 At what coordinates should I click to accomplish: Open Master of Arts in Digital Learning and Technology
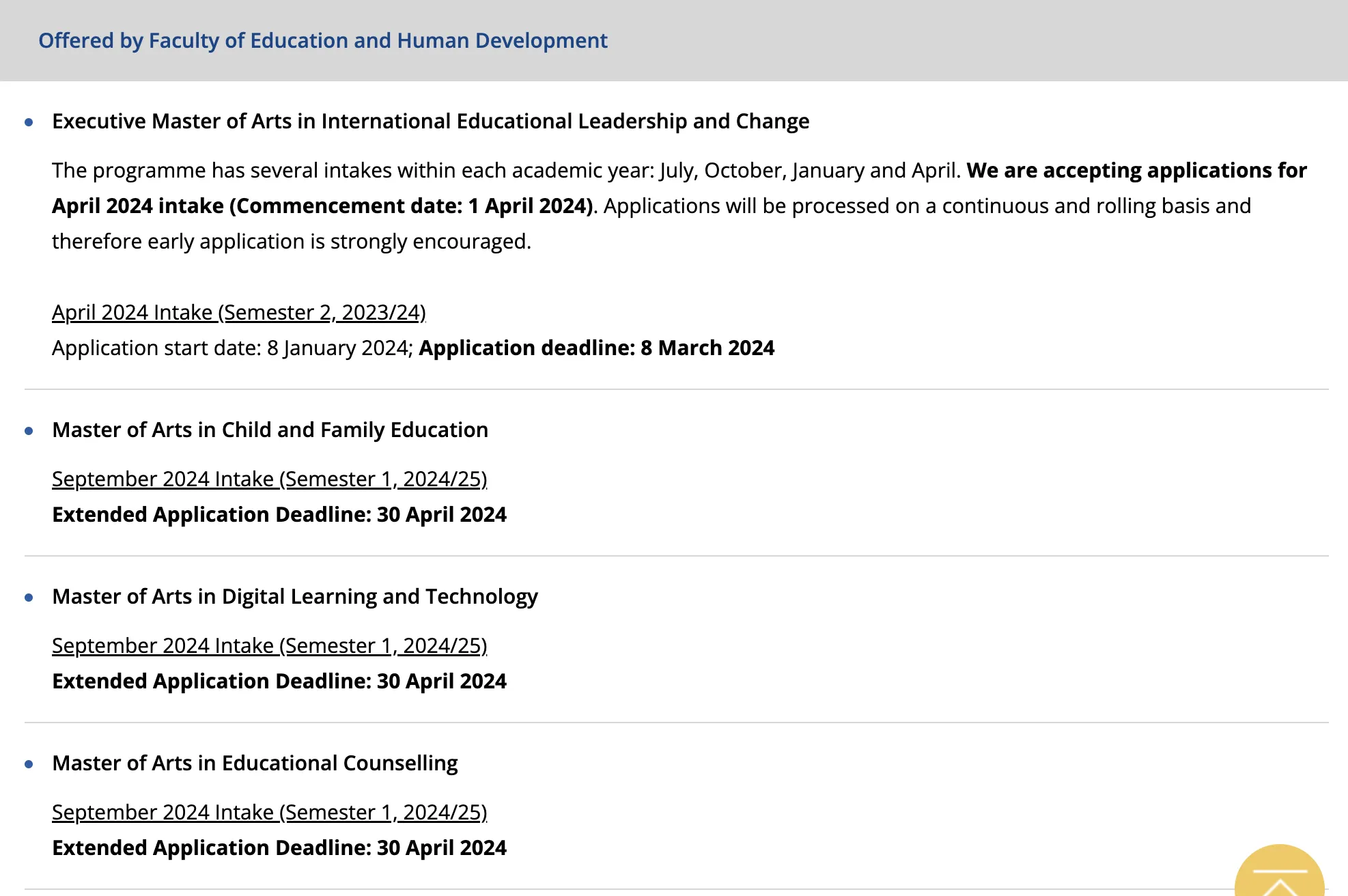[295, 597]
